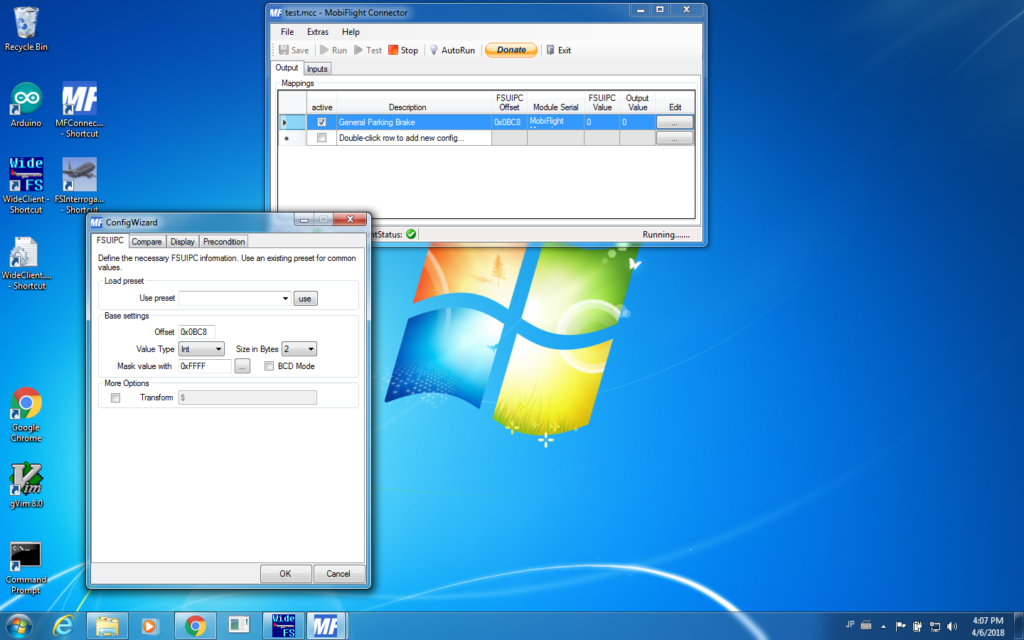Click the Stop icon in MobiFlight toolbar
The height and width of the screenshot is (640, 1024).
(x=393, y=50)
